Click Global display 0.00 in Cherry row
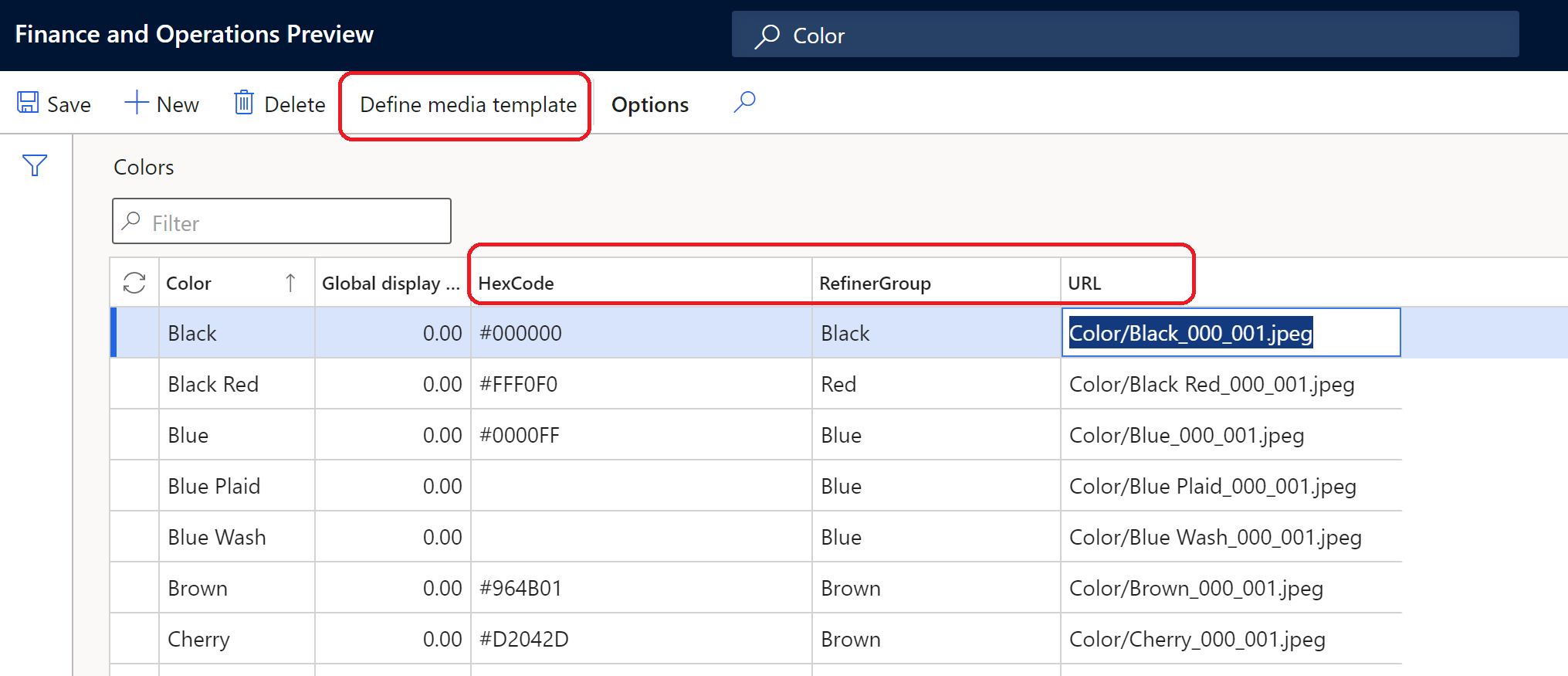This screenshot has height=676, width=1568. [x=392, y=639]
